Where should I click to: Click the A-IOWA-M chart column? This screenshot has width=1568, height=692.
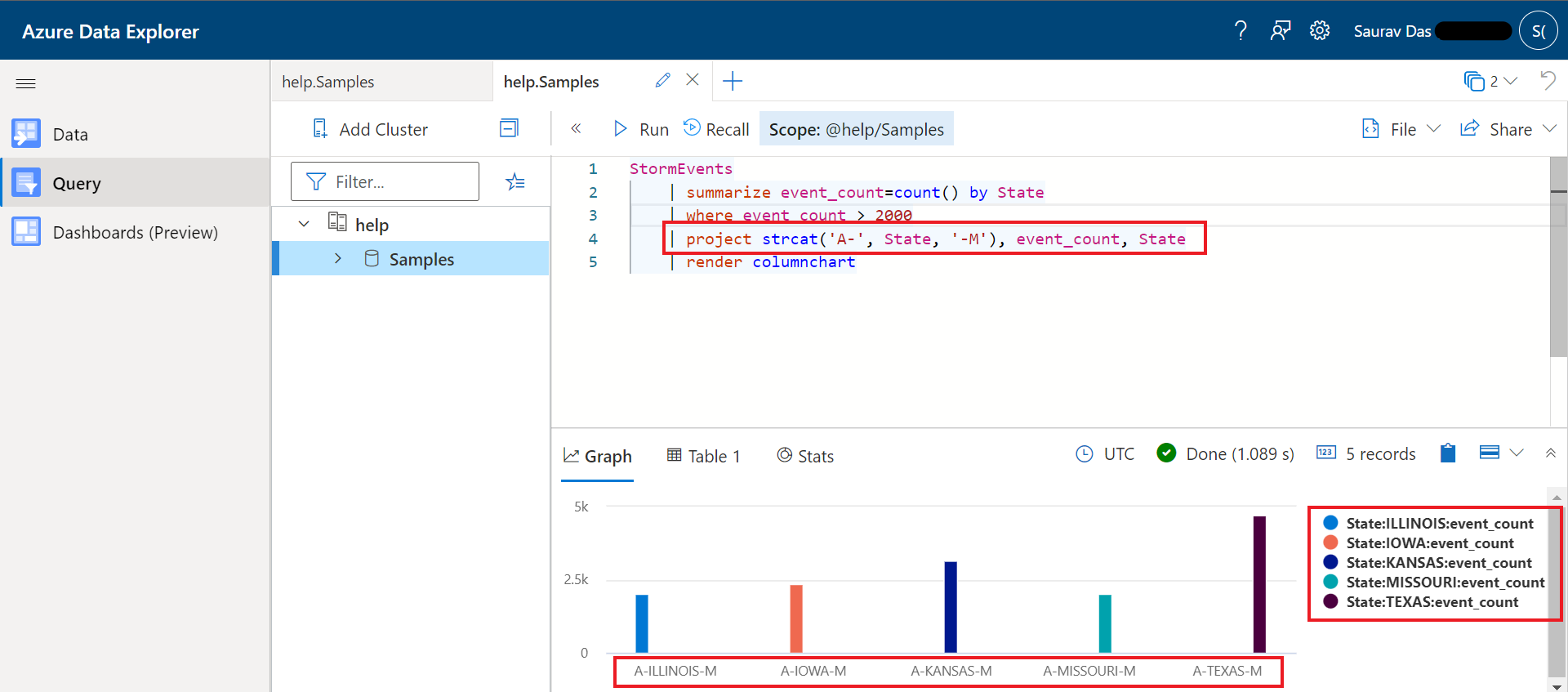coord(796,618)
